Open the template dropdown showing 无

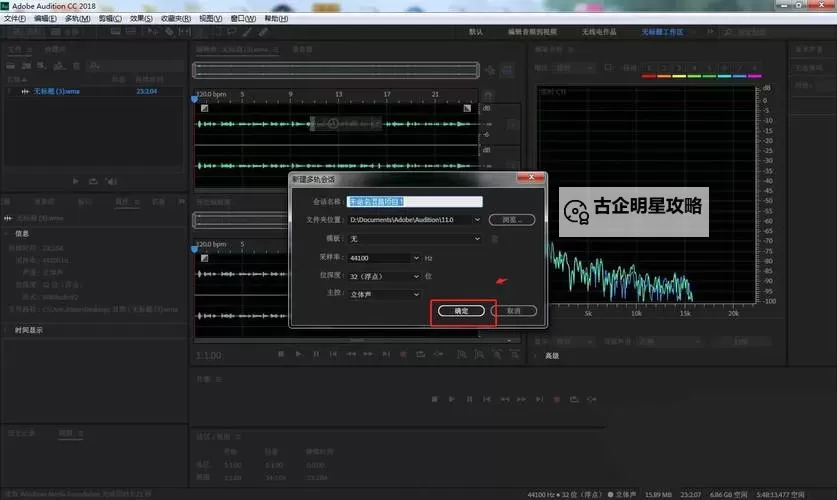click(x=415, y=239)
